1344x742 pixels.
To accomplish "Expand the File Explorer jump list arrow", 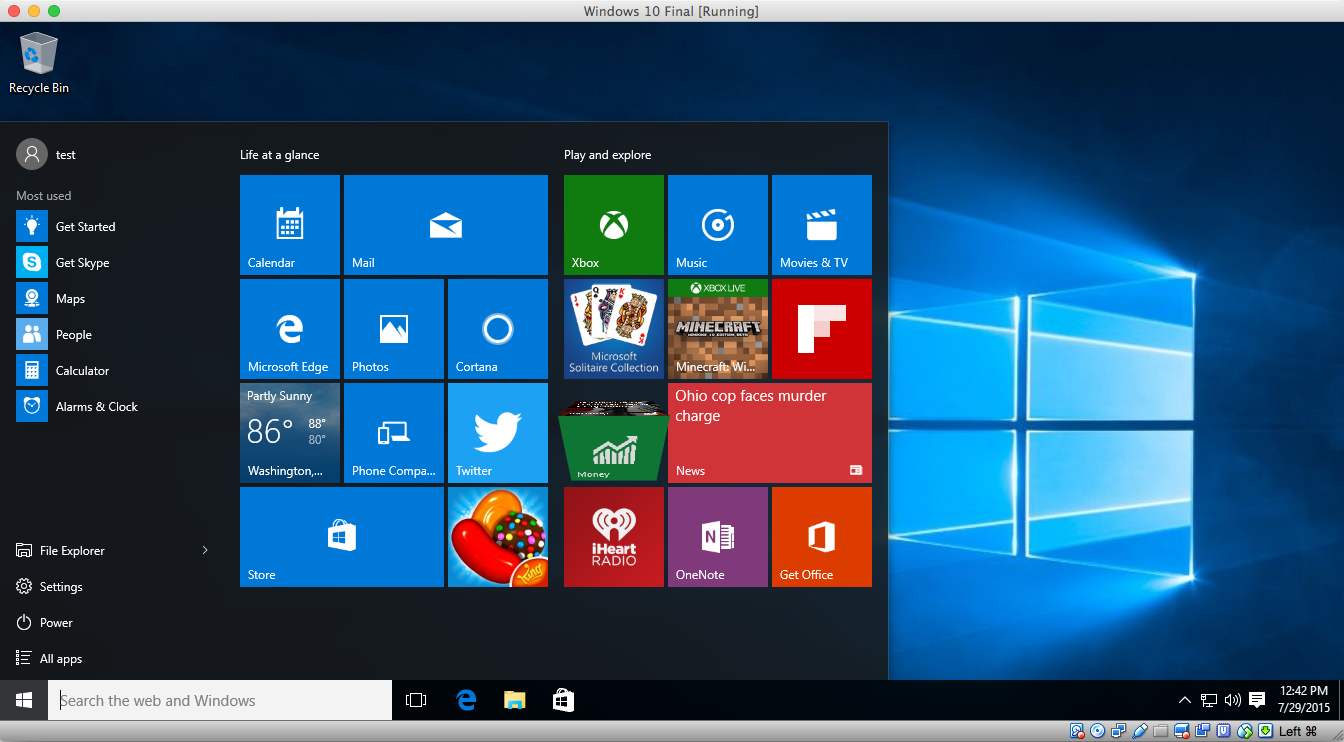I will 205,551.
